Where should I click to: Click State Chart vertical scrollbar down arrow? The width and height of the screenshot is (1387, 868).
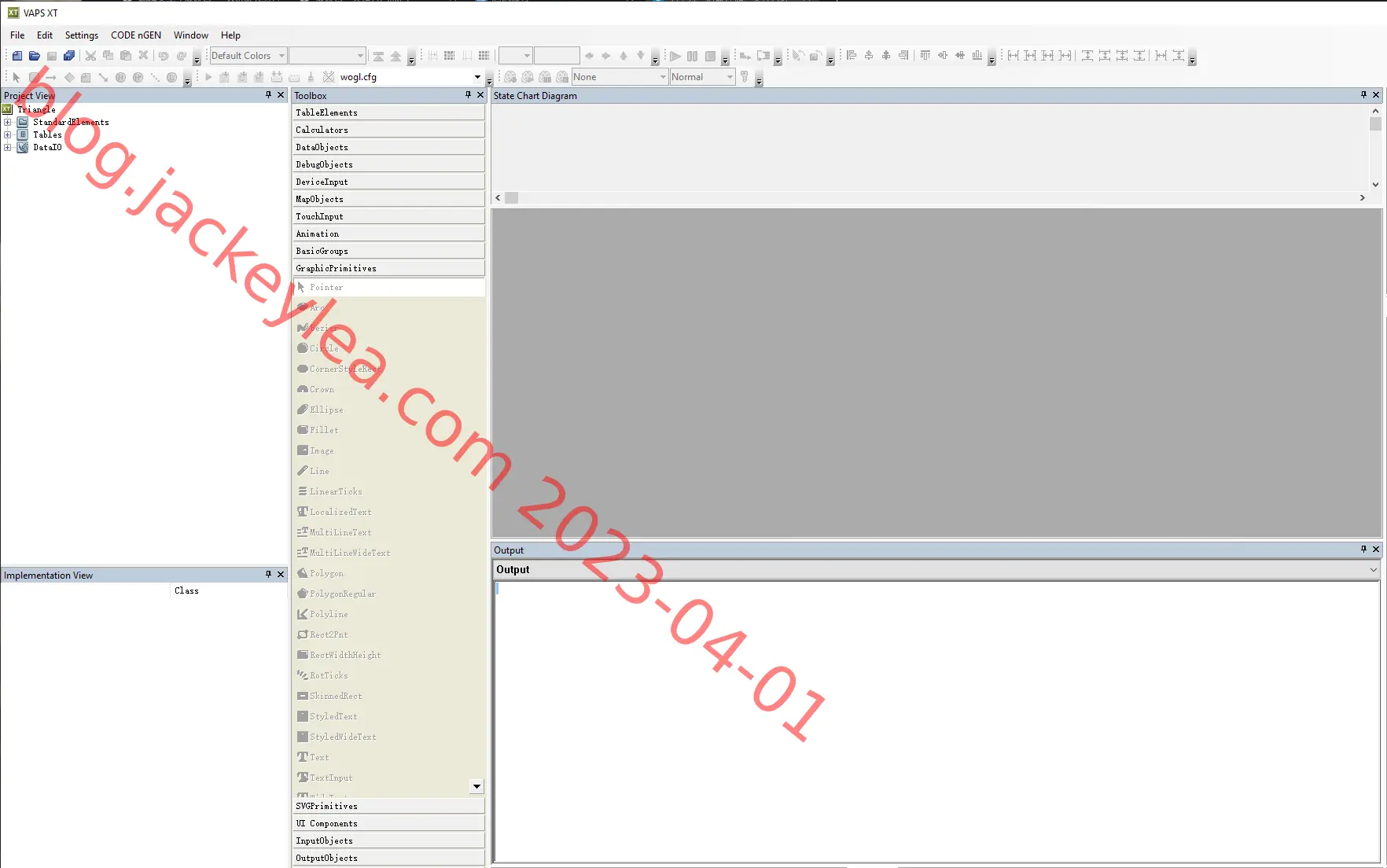[1375, 185]
